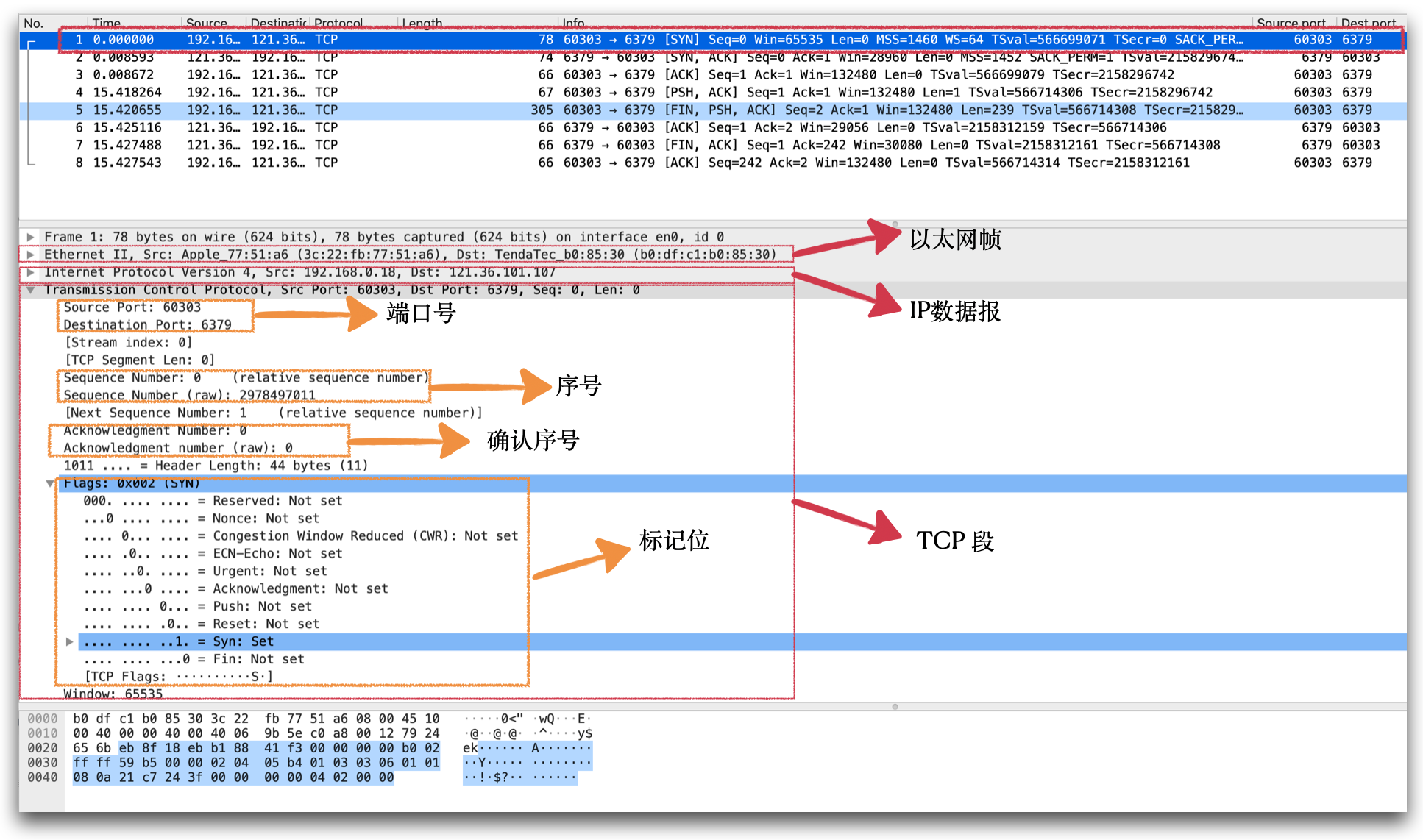1423x840 pixels.
Task: Select the Urgent: Not set flag
Action: 205,572
